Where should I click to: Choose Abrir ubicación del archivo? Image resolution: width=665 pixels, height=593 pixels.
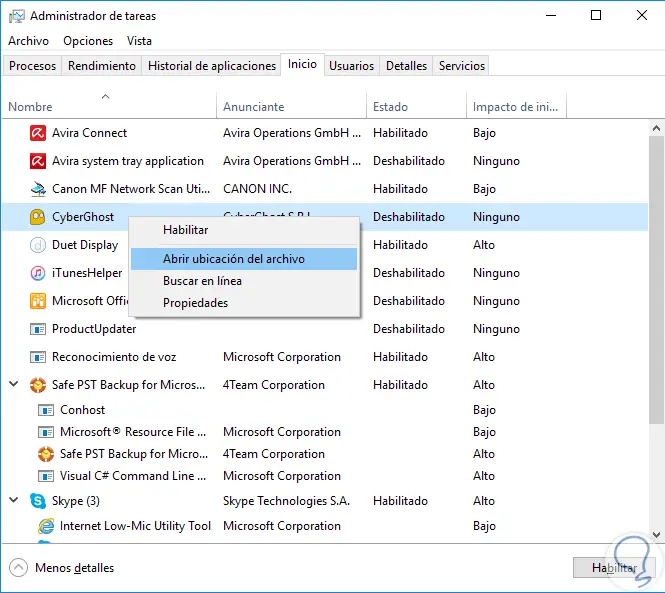point(244,259)
